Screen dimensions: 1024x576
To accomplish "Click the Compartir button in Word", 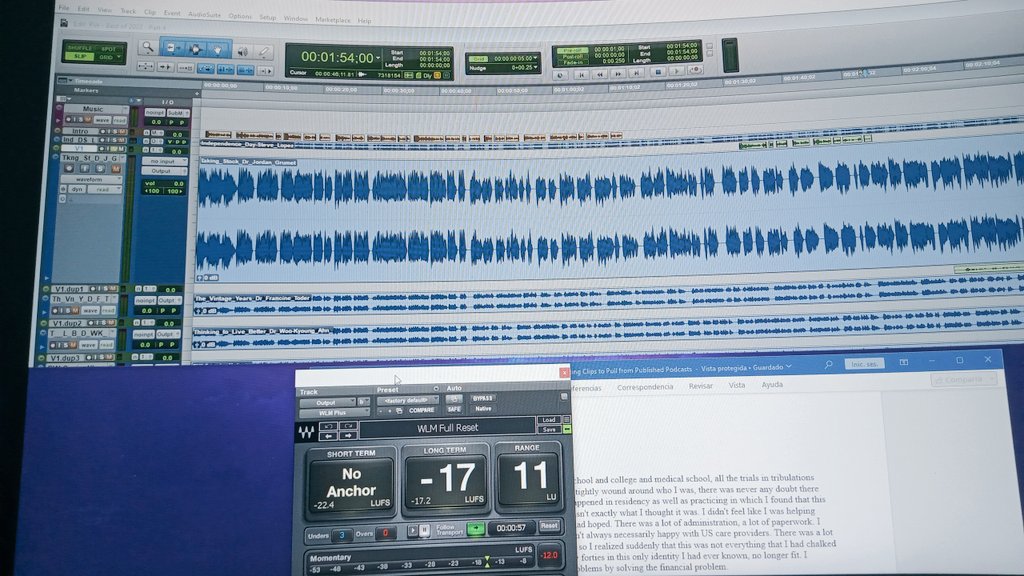I will pyautogui.click(x=964, y=379).
